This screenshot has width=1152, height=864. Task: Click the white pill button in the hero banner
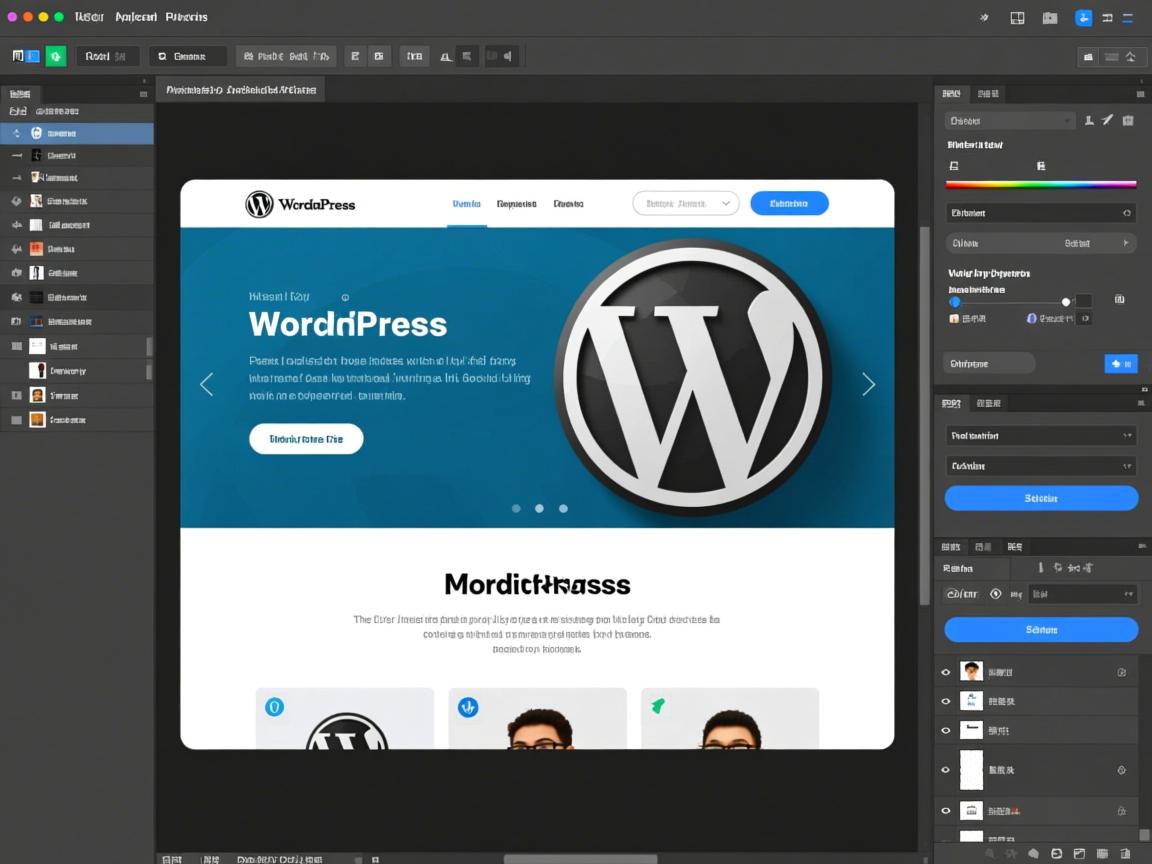306,439
